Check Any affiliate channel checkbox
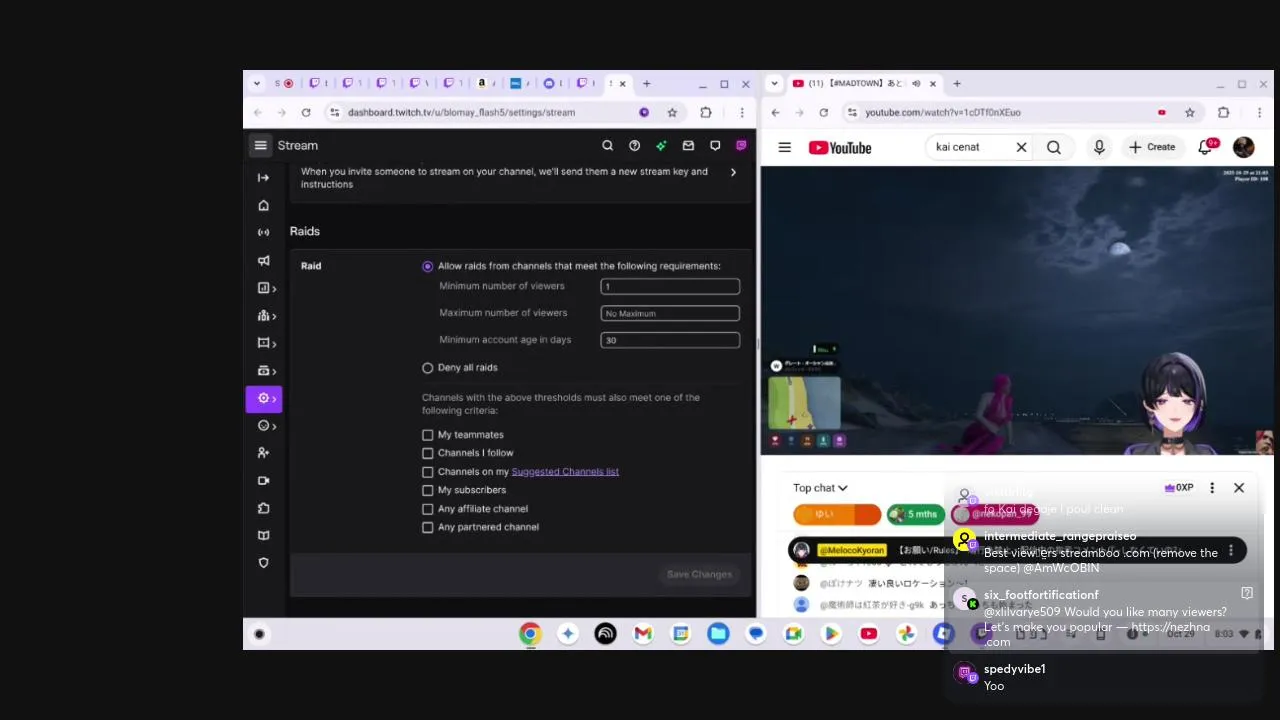Viewport: 1280px width, 720px height. pyautogui.click(x=428, y=509)
